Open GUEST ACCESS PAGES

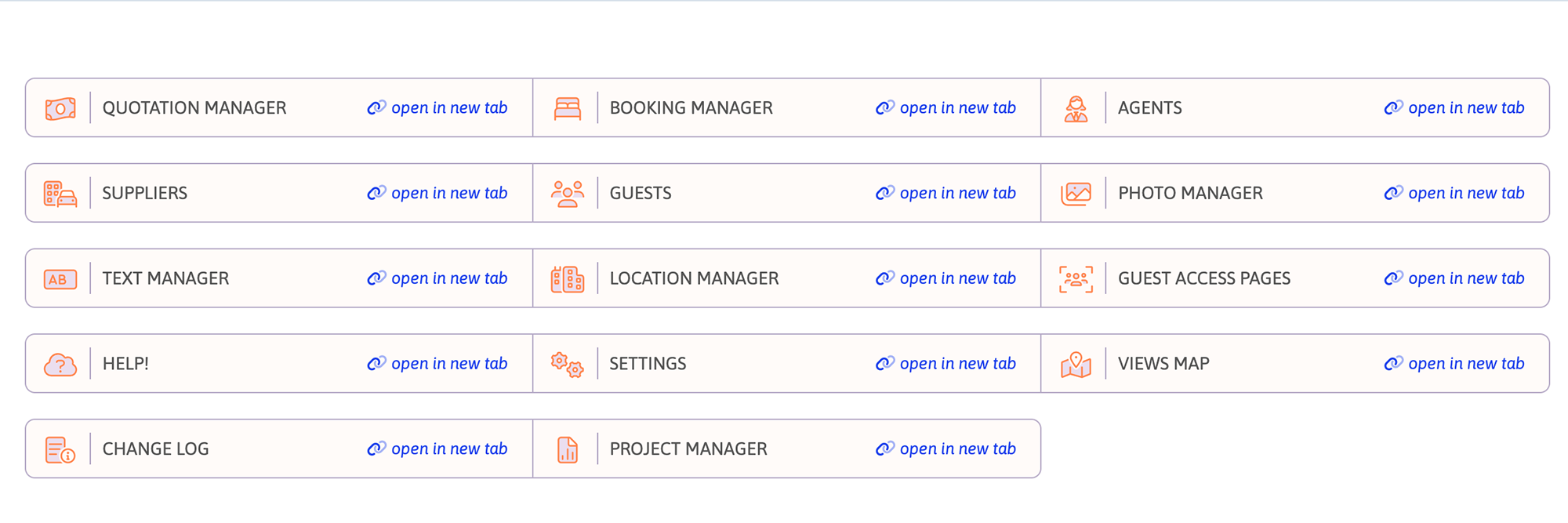click(1203, 279)
